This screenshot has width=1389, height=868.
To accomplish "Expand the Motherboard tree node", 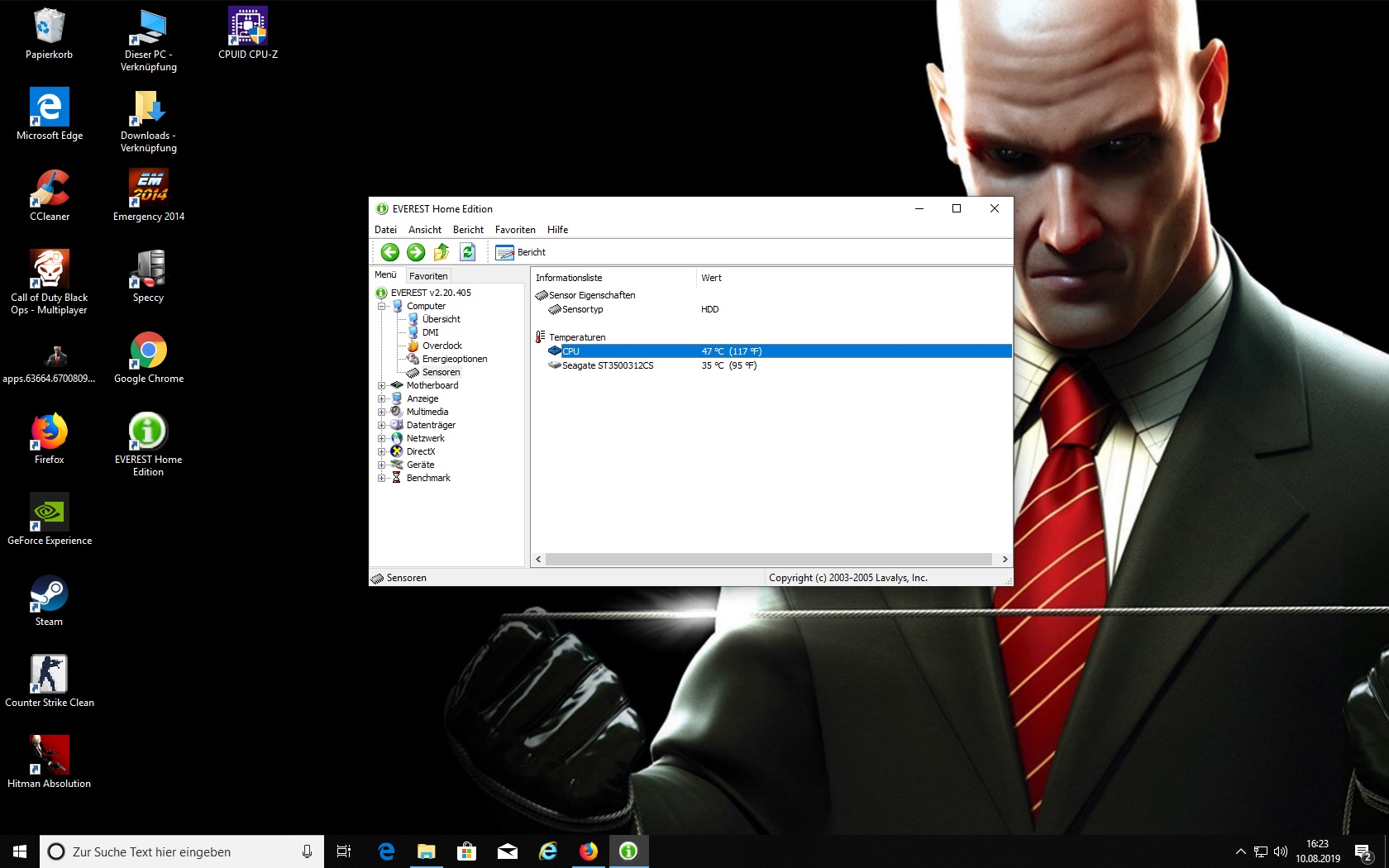I will tap(382, 385).
